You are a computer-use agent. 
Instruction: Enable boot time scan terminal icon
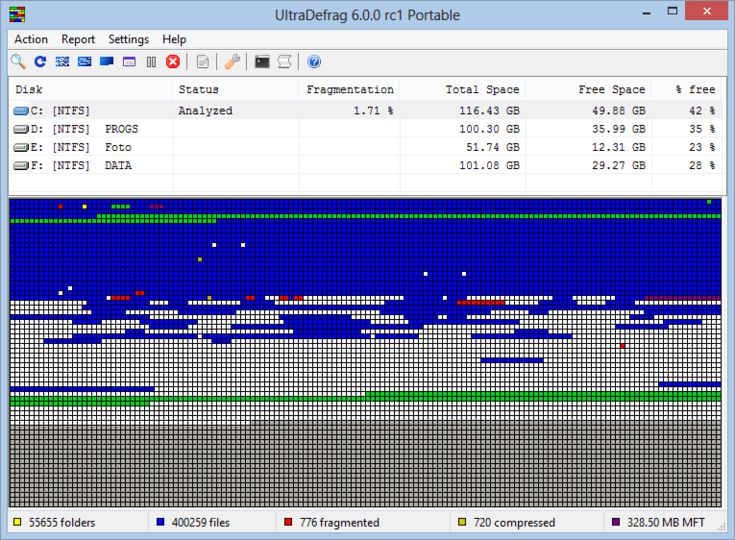pyautogui.click(x=262, y=61)
